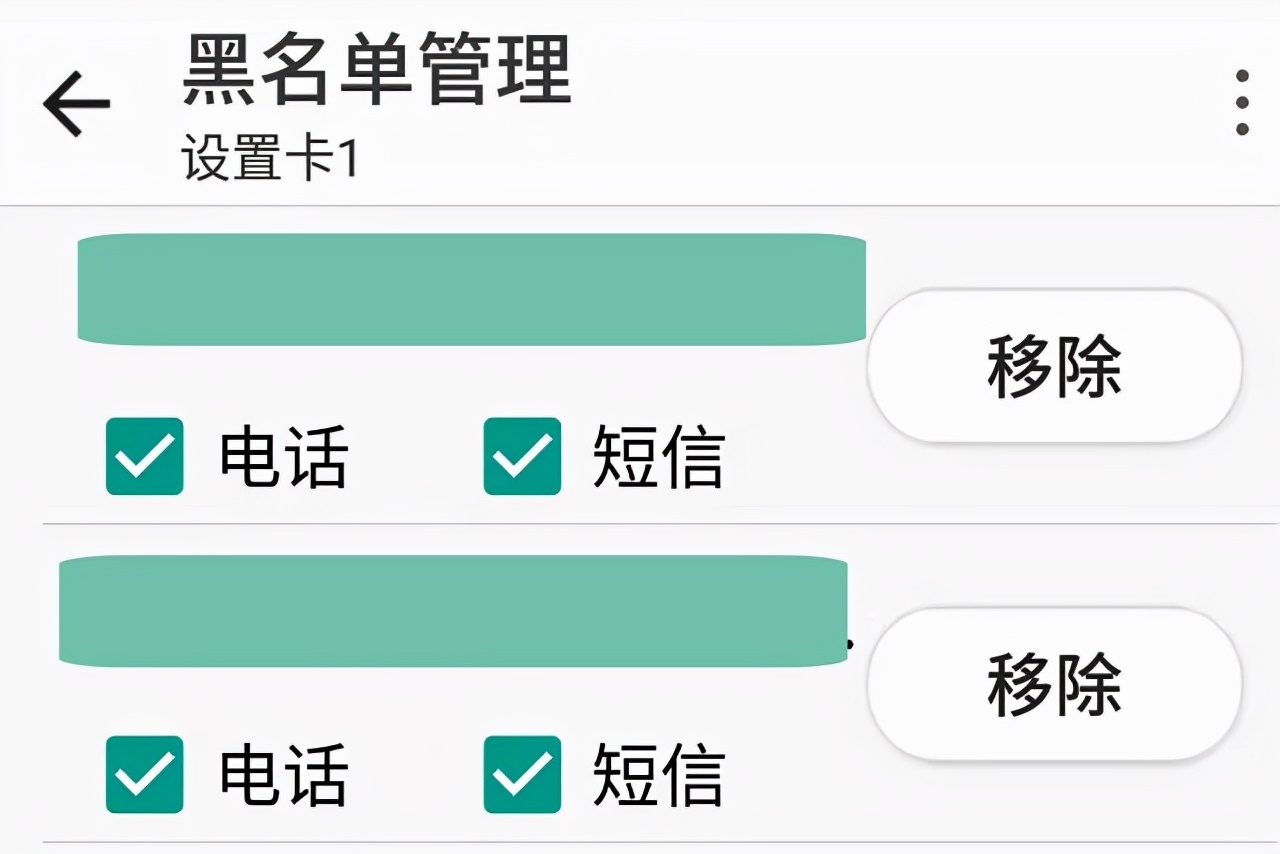Tap the 电话 label in second entry
This screenshot has height=854, width=1280.
click(284, 774)
